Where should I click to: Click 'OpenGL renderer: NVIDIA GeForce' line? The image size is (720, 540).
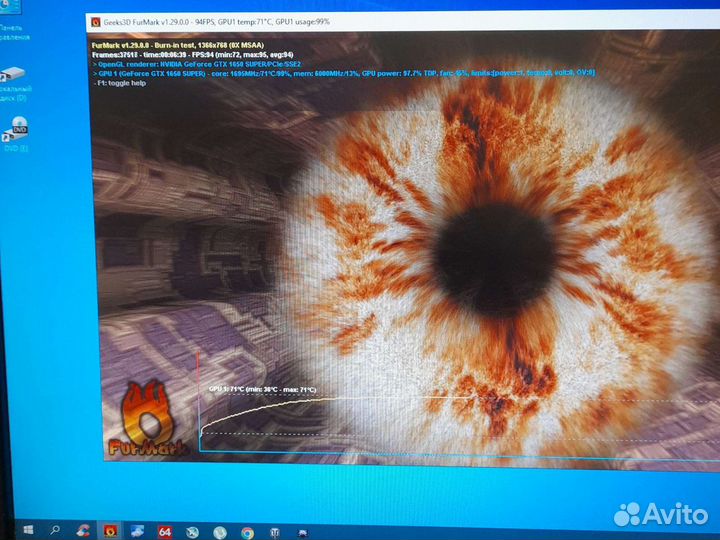point(197,64)
